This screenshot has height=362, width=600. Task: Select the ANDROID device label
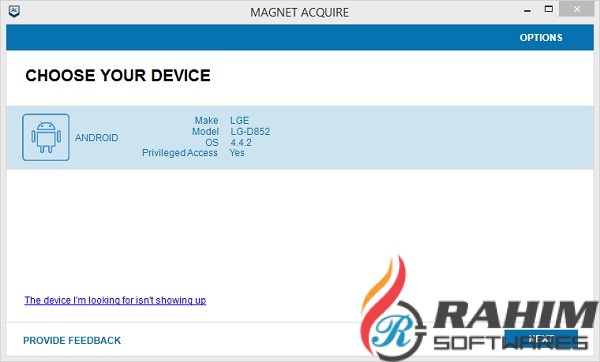point(96,138)
